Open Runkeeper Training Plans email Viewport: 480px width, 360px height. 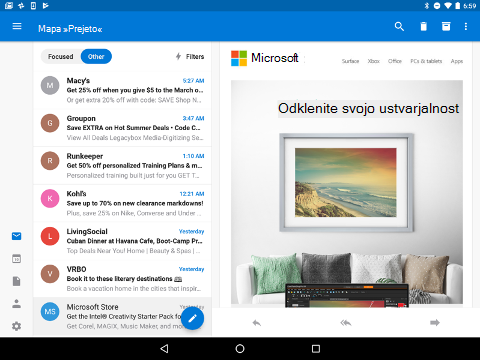[122, 165]
